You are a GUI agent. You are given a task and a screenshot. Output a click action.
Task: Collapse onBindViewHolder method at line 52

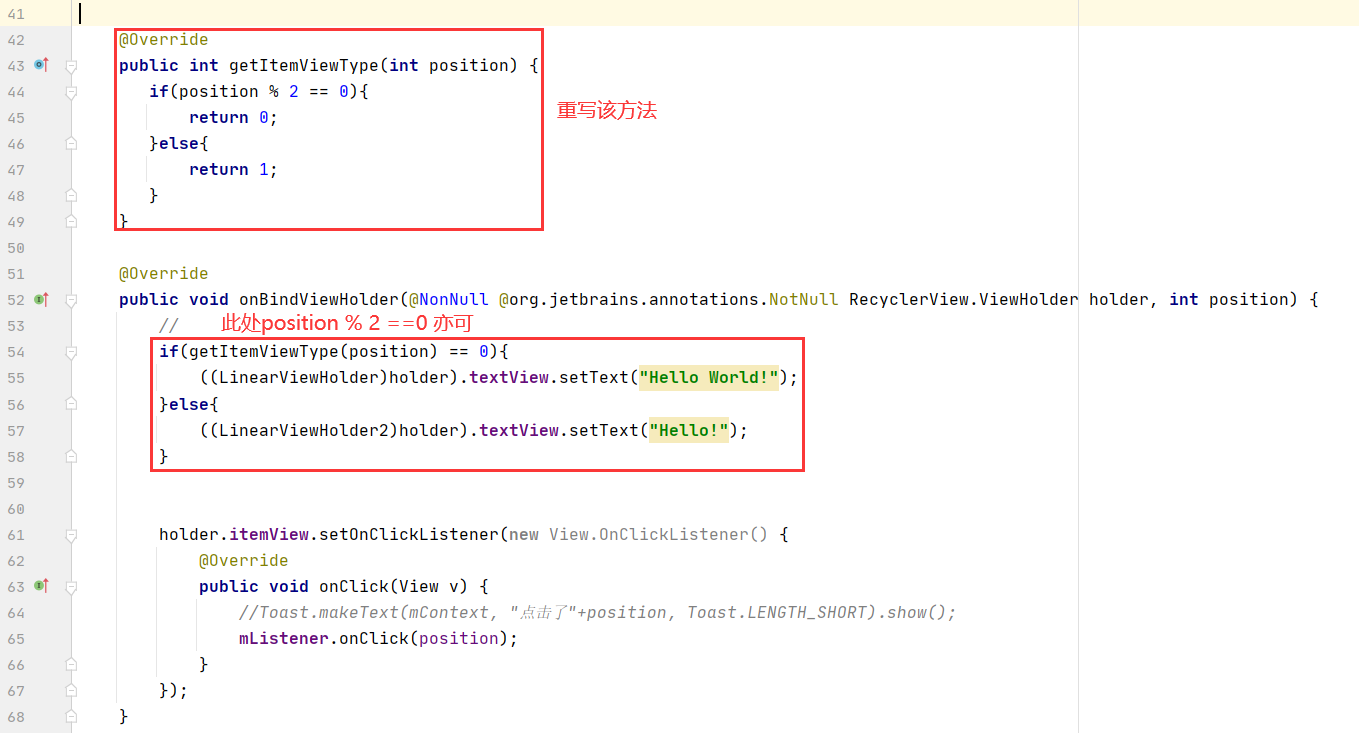[71, 300]
